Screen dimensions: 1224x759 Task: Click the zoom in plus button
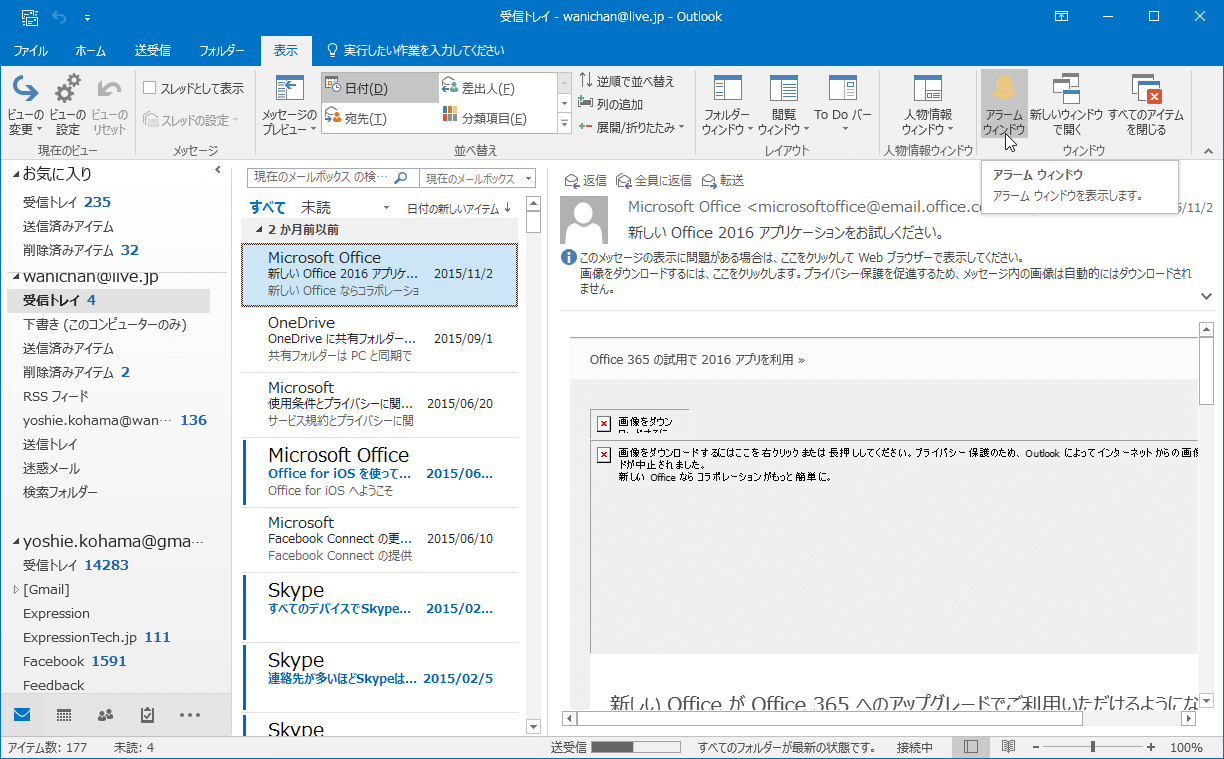(x=1151, y=747)
